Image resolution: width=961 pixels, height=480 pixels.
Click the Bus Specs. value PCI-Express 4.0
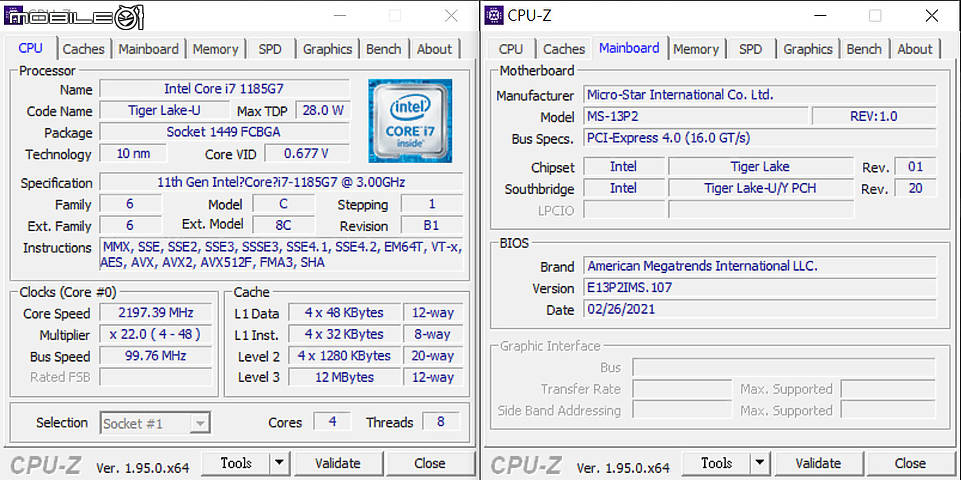pyautogui.click(x=760, y=137)
